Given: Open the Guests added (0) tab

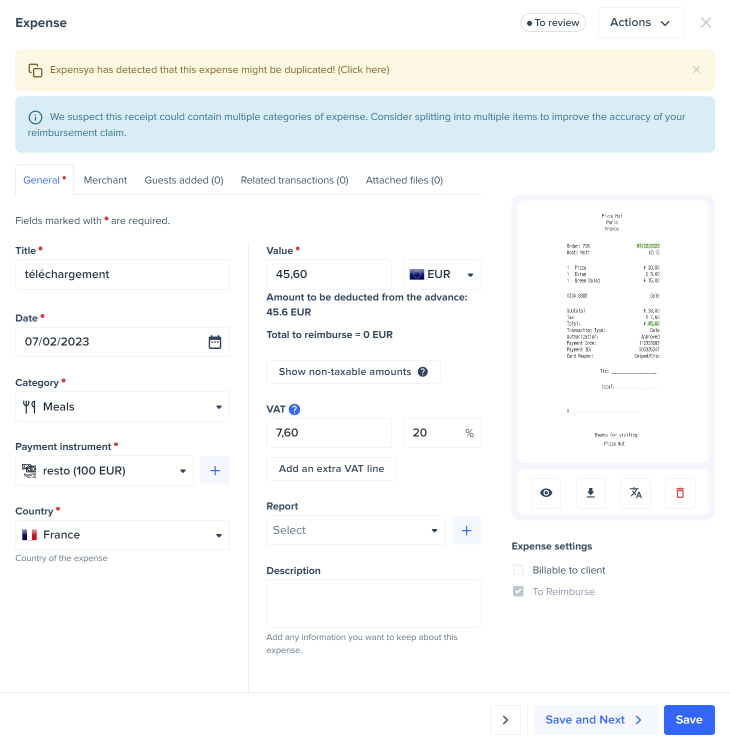Looking at the screenshot, I should (x=184, y=180).
